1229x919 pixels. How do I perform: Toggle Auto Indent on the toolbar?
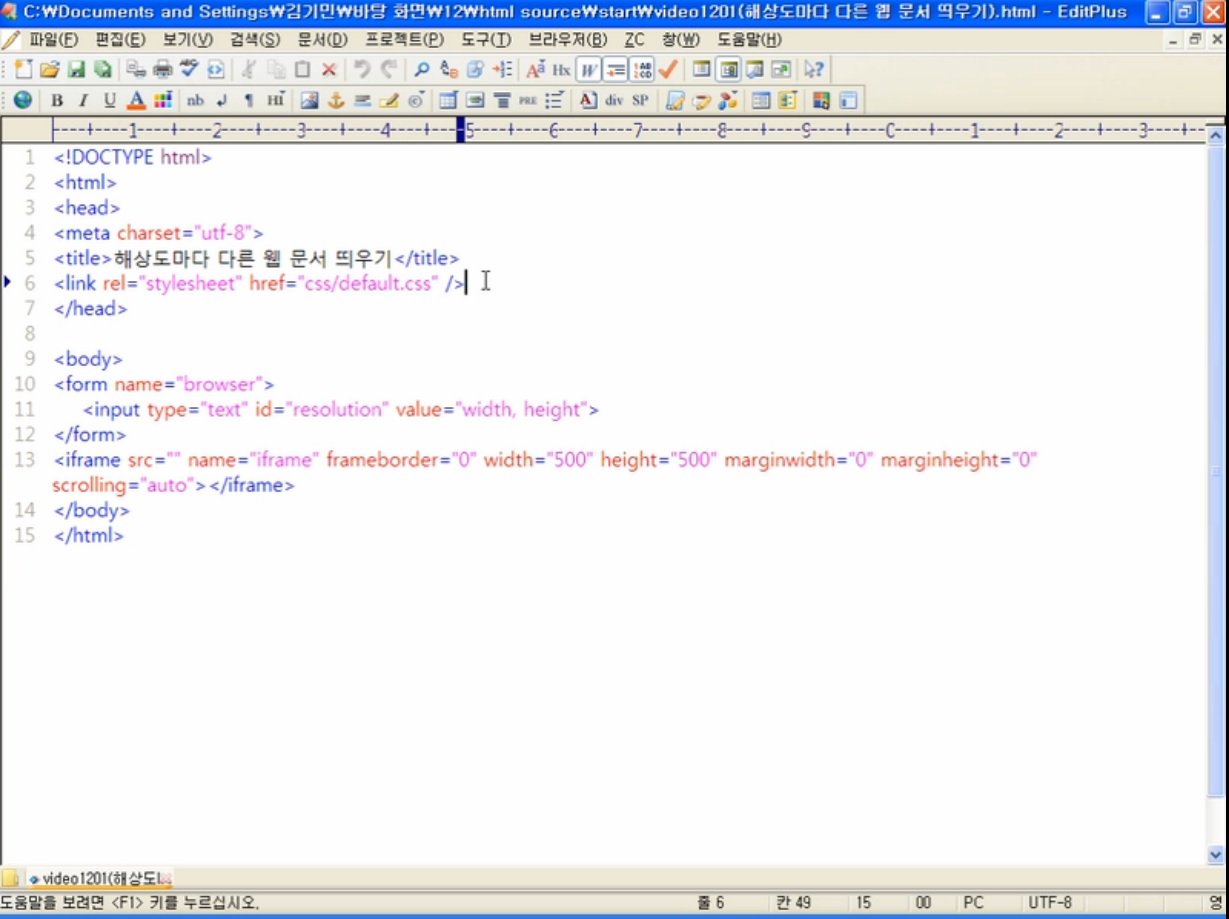coord(614,69)
